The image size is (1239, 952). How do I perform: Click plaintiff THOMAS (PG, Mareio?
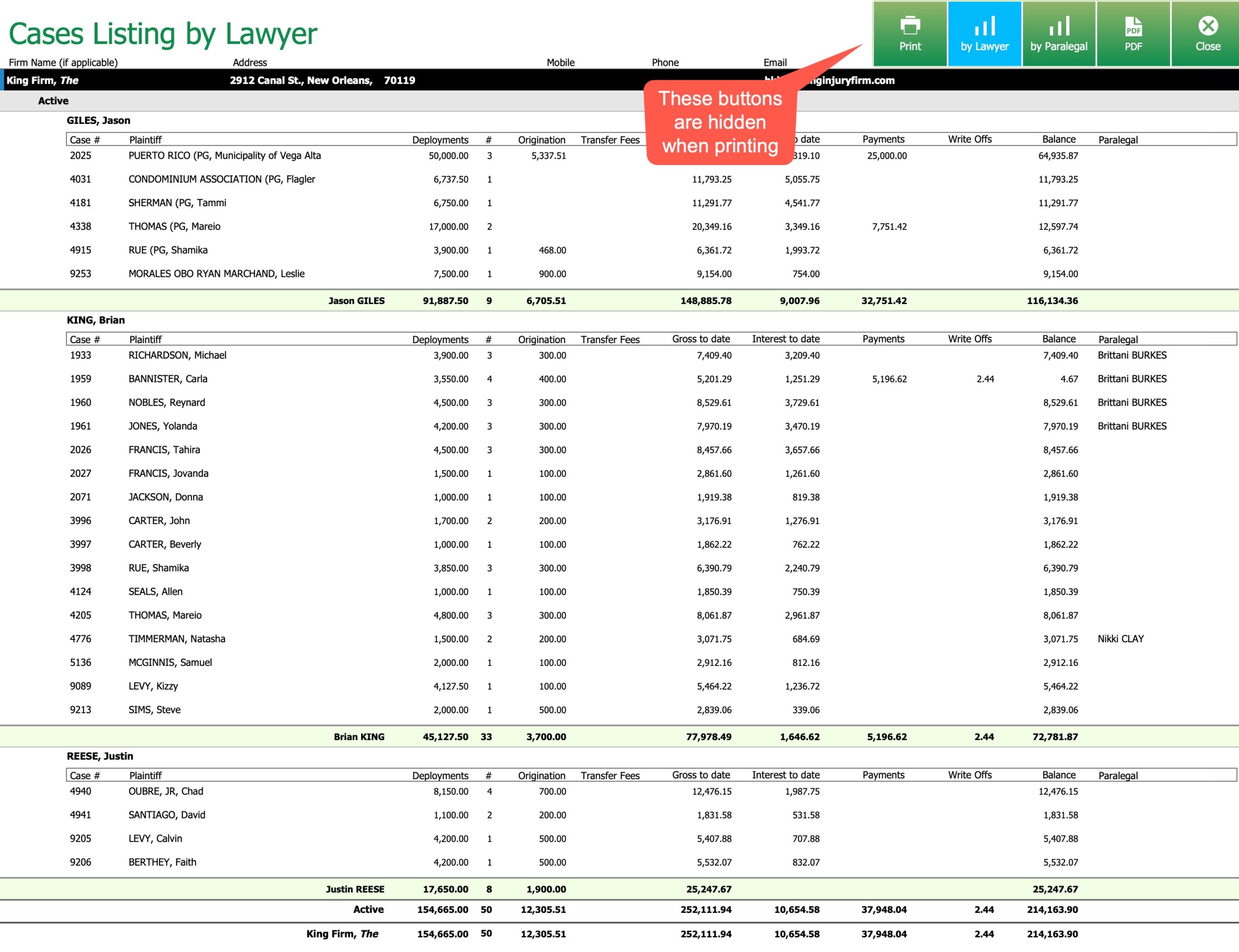click(x=175, y=227)
